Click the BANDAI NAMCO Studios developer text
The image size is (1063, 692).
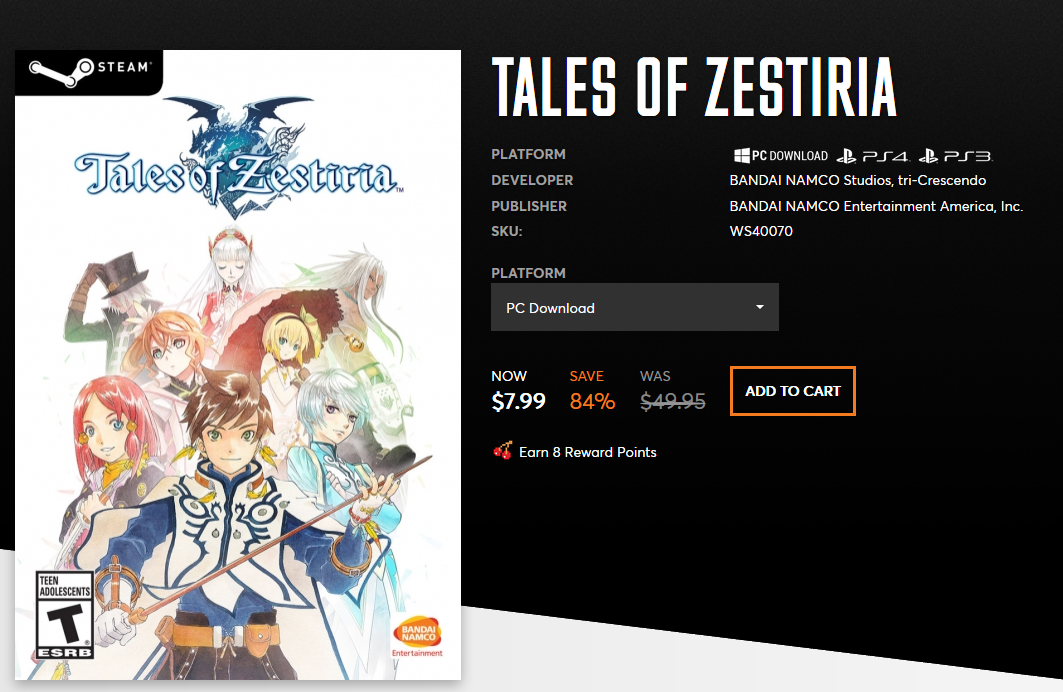pyautogui.click(x=858, y=180)
